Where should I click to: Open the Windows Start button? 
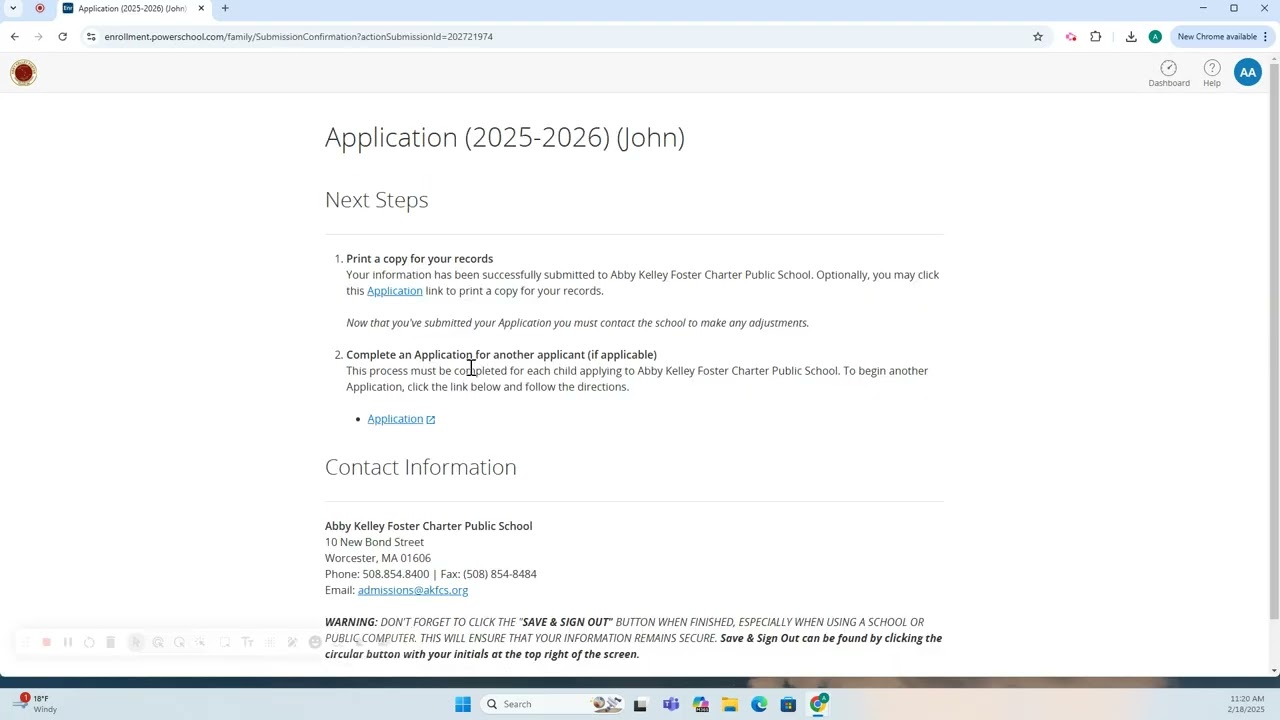click(462, 704)
